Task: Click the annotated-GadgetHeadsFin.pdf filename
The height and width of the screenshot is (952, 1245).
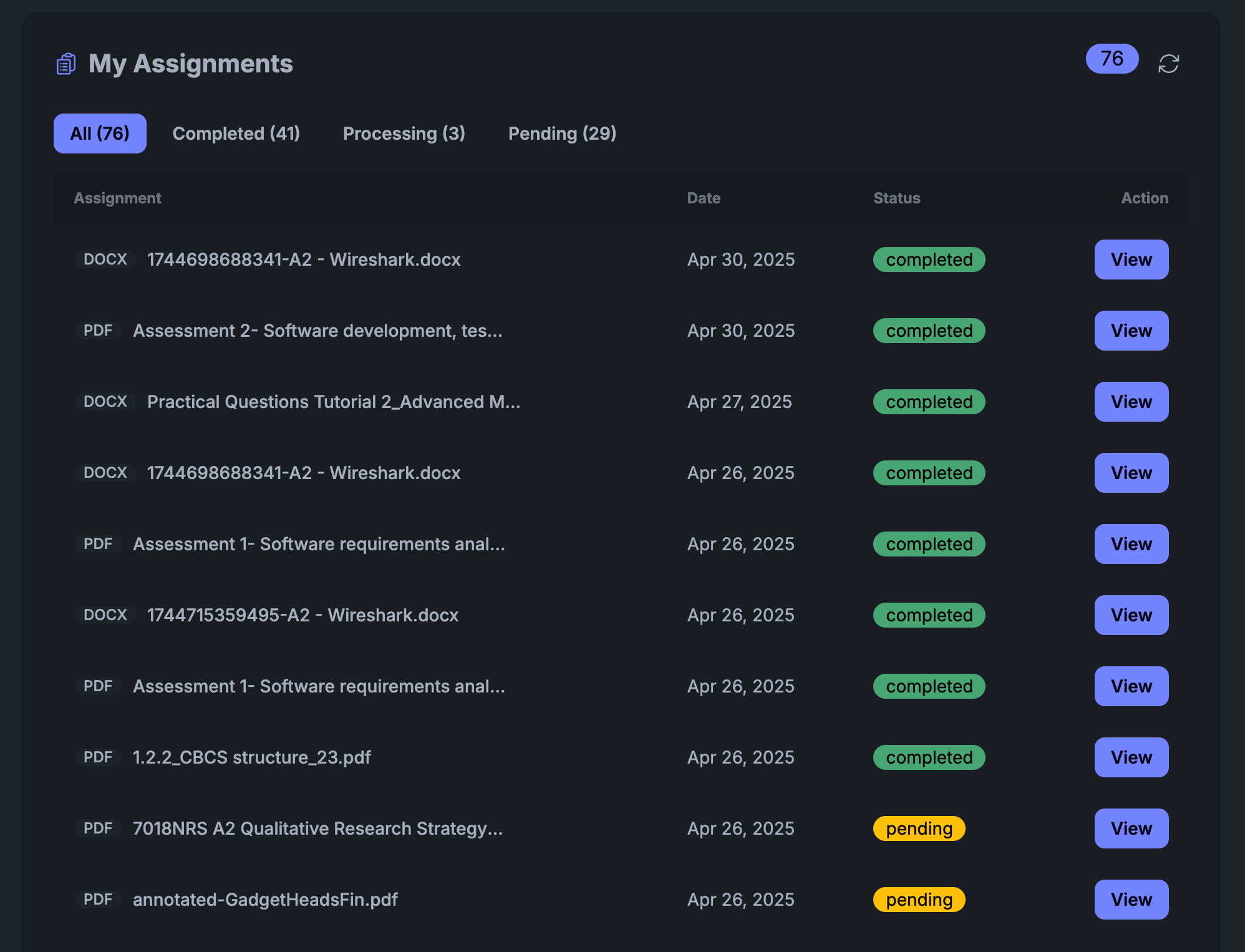Action: (265, 900)
